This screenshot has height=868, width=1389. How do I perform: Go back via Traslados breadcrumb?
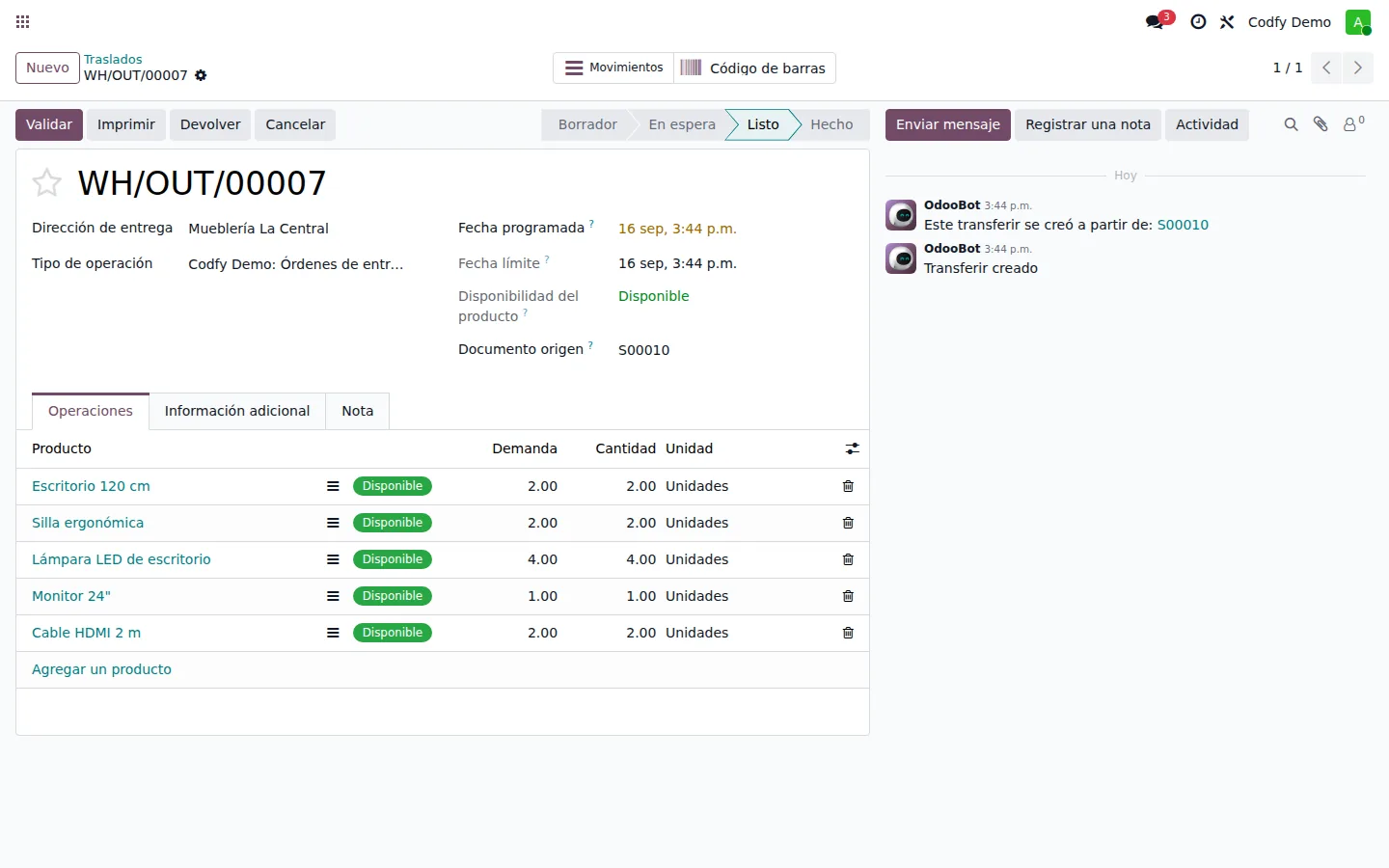coord(113,59)
